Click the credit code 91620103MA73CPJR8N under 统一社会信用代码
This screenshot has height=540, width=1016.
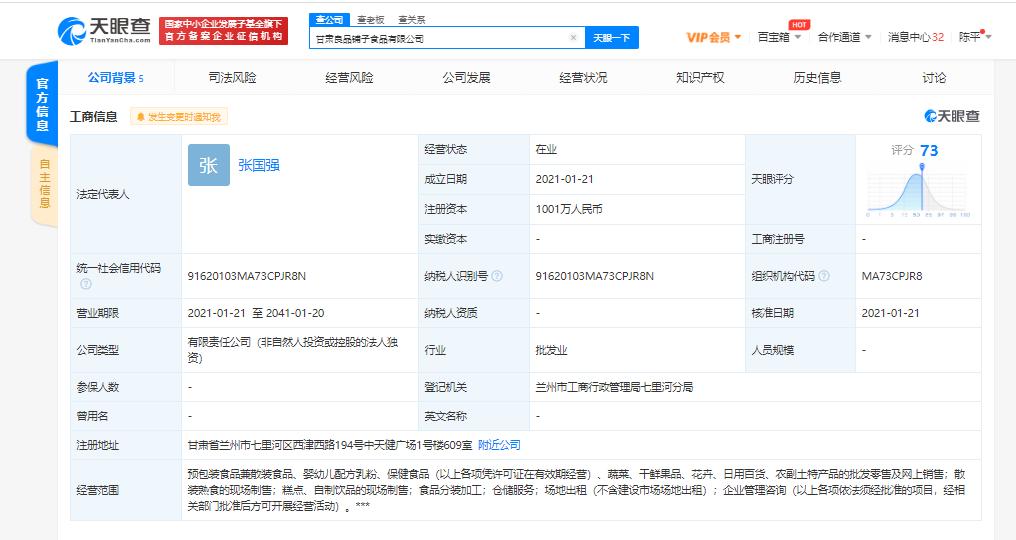(x=247, y=276)
